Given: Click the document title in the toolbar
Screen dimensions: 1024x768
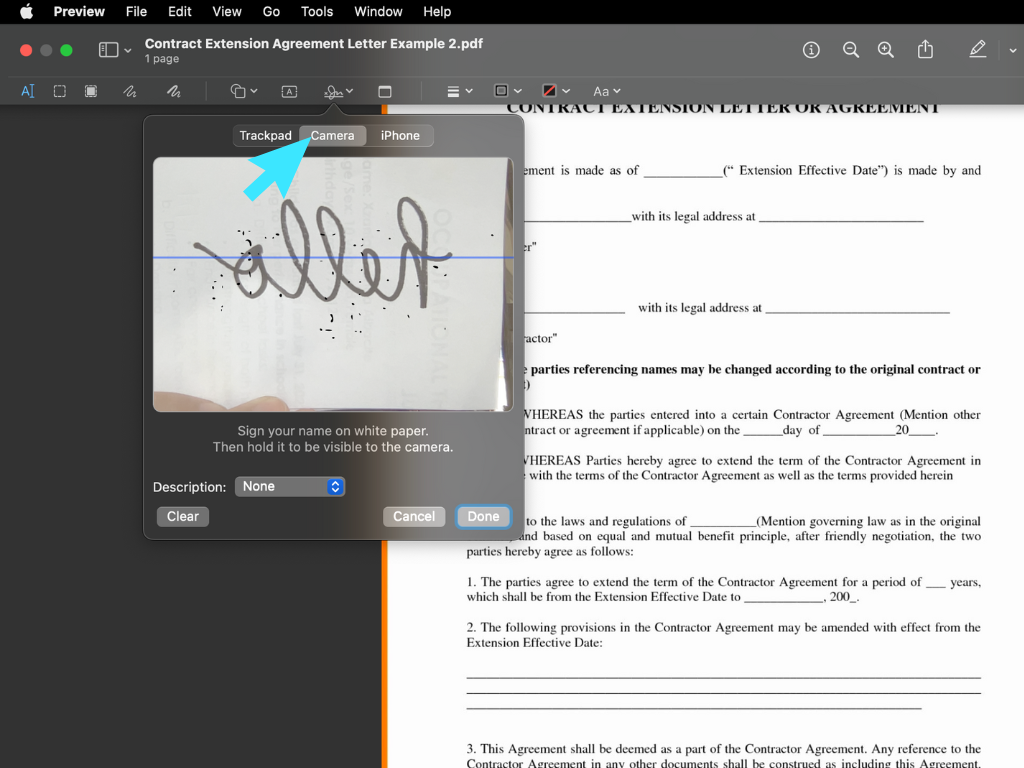Looking at the screenshot, I should pos(313,43).
